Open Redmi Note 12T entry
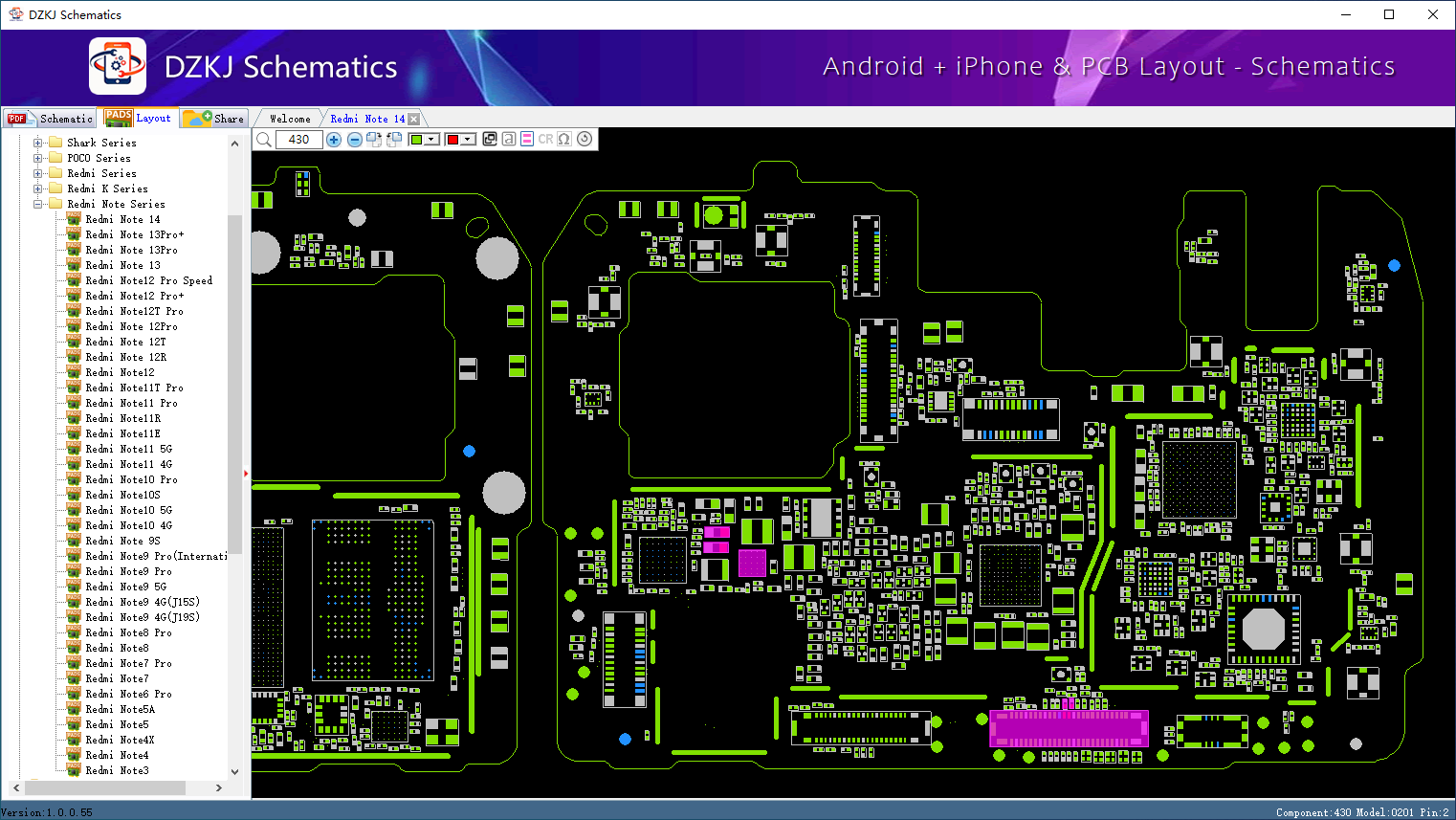 (125, 342)
